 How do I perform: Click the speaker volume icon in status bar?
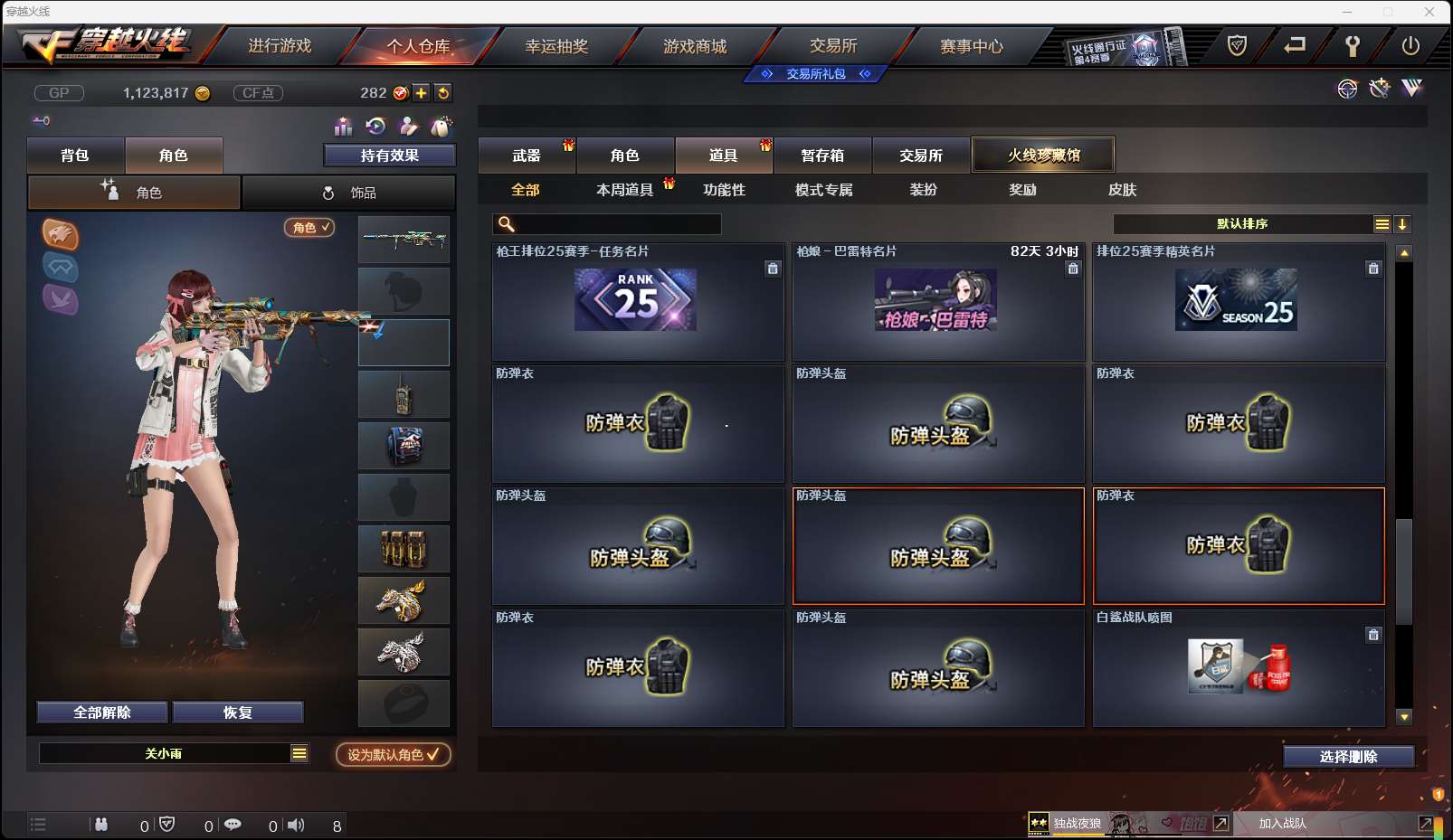pos(296,825)
